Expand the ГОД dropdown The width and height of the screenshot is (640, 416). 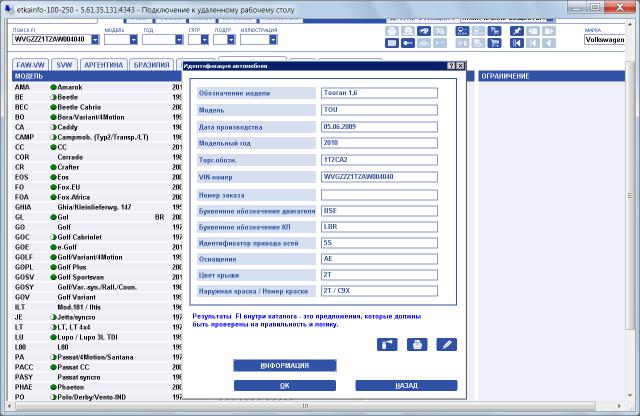pos(179,40)
